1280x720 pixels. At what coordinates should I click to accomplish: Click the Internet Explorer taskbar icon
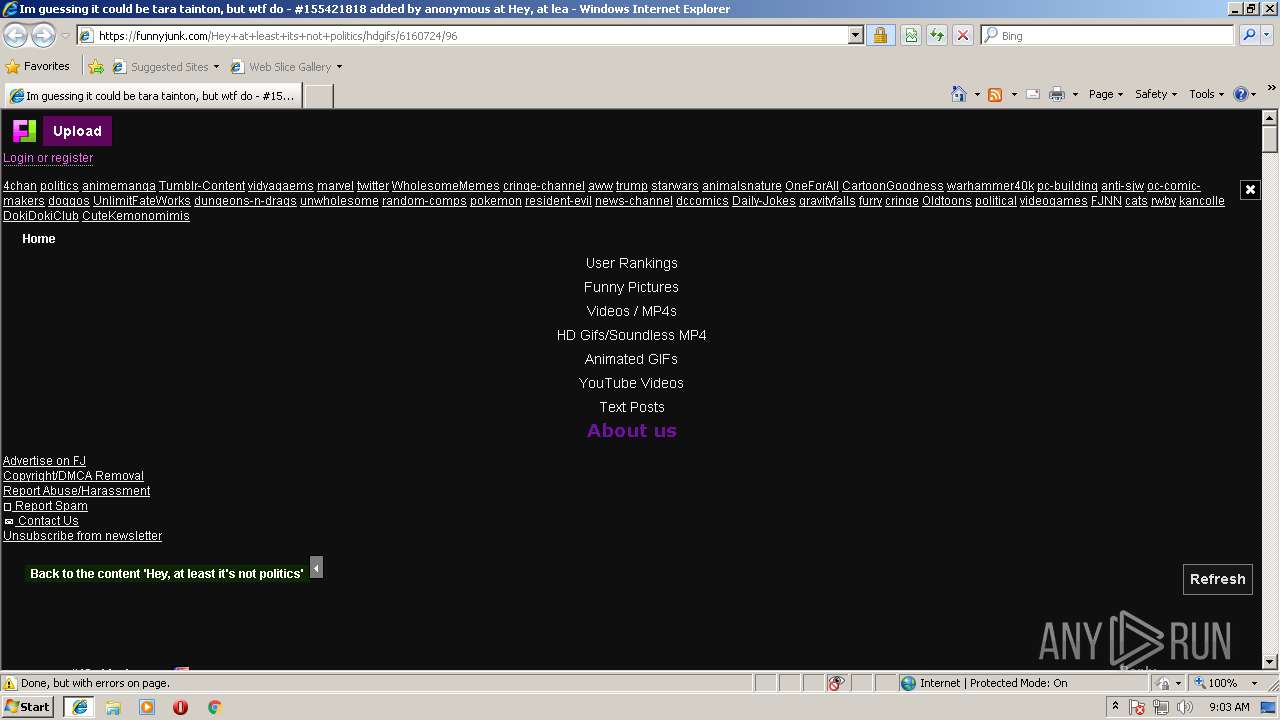coord(80,707)
